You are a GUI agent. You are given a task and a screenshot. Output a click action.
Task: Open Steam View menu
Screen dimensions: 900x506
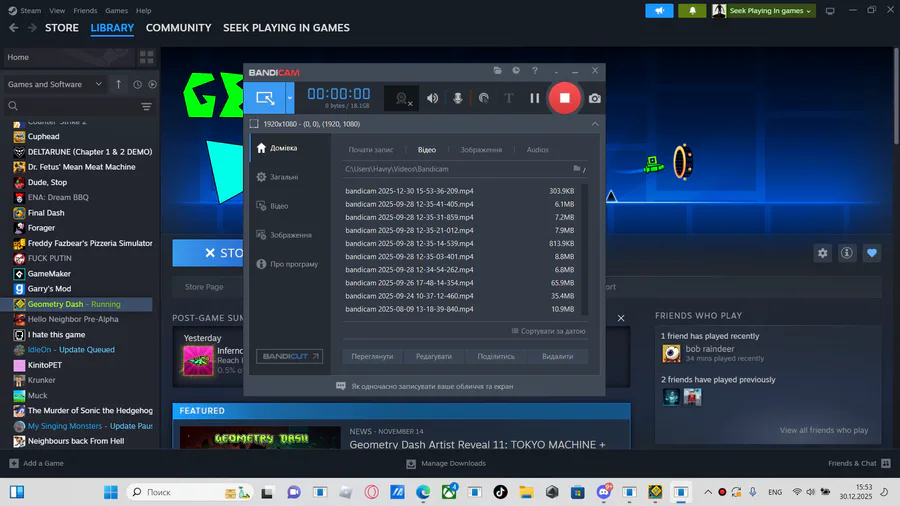point(57,10)
